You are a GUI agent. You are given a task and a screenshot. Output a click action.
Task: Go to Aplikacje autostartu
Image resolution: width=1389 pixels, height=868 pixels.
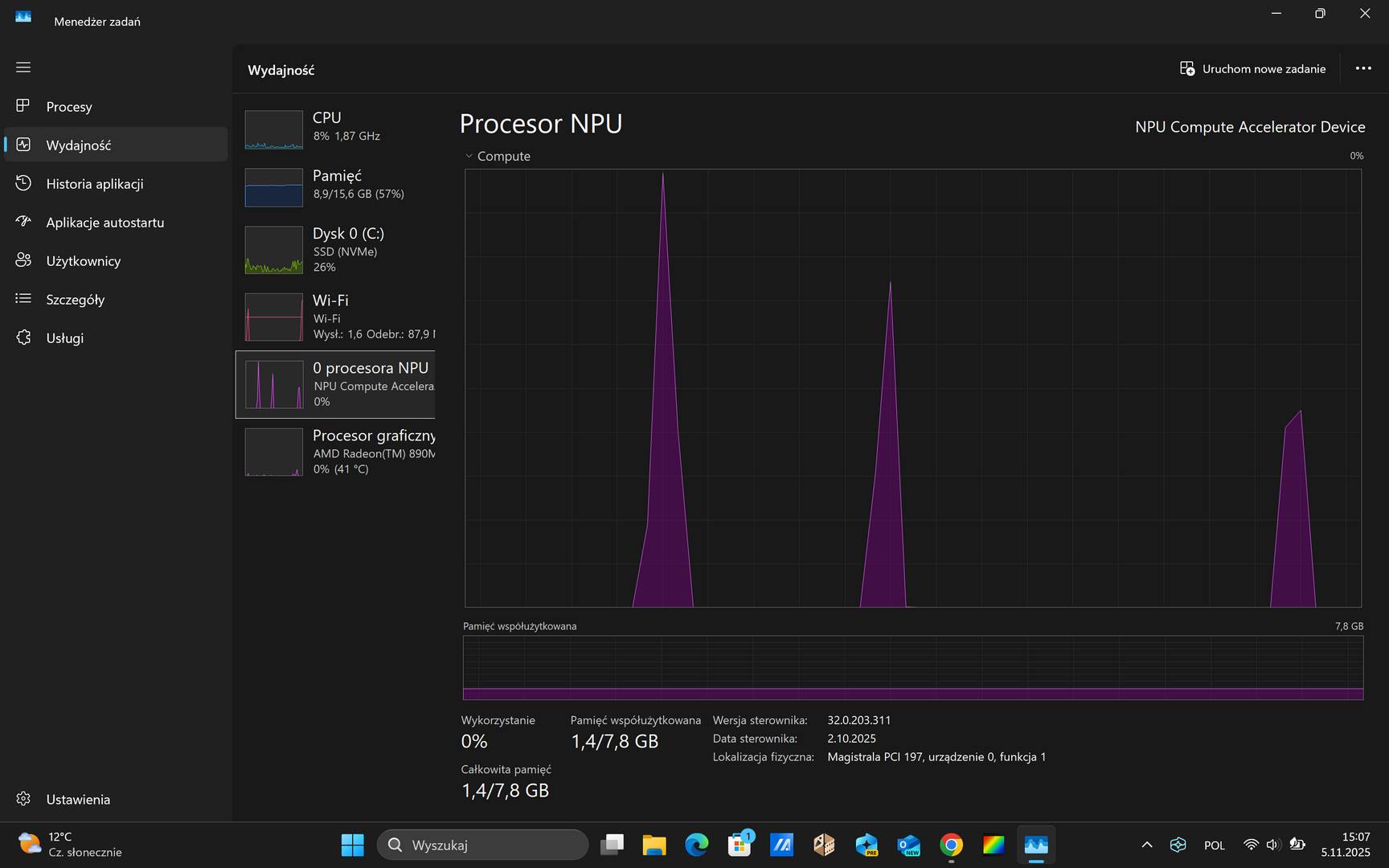coord(104,223)
